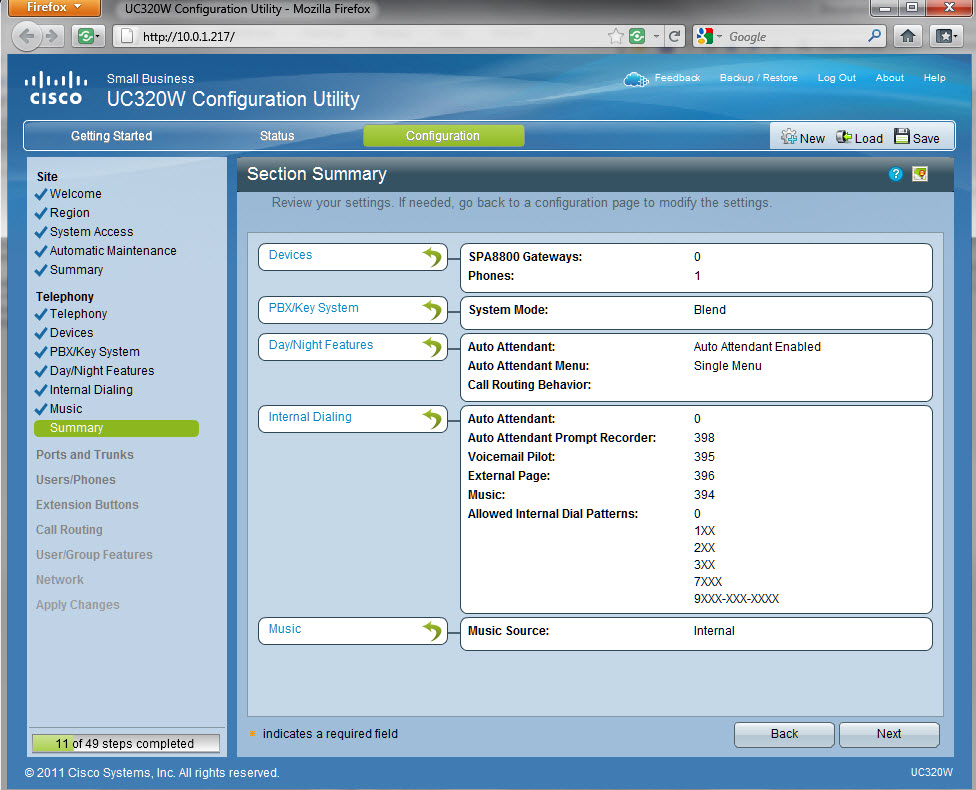The height and width of the screenshot is (790, 976).
Task: Click the Firefox home icon
Action: pos(908,36)
